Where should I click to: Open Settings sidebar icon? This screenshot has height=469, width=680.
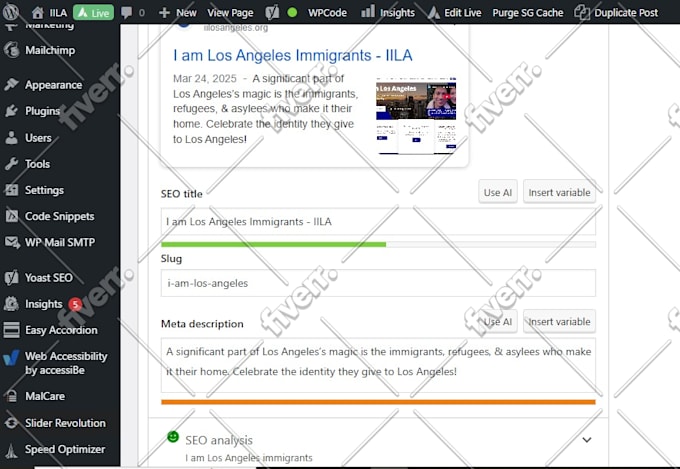click(x=12, y=190)
